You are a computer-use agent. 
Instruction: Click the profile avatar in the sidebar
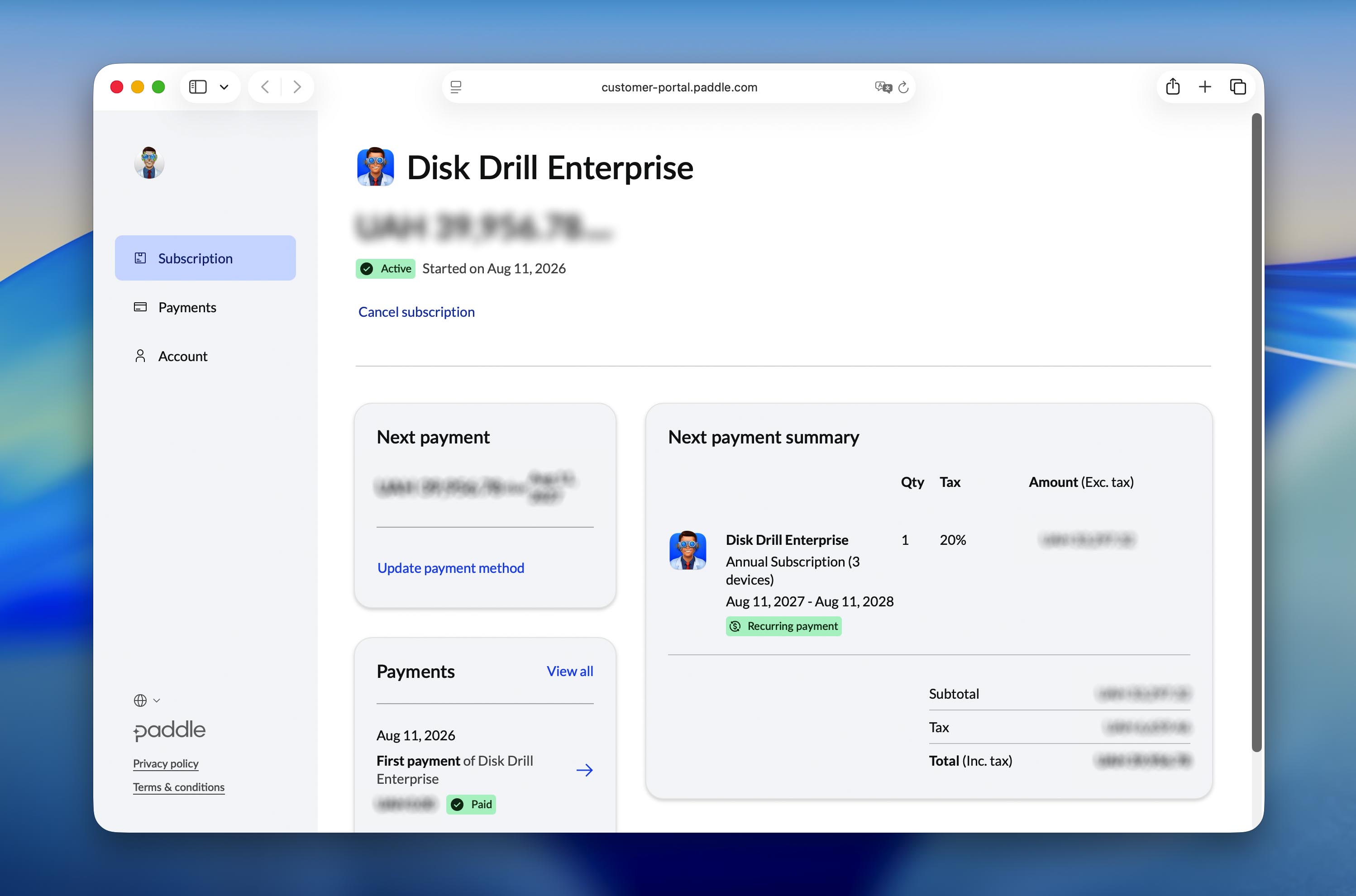[x=149, y=163]
